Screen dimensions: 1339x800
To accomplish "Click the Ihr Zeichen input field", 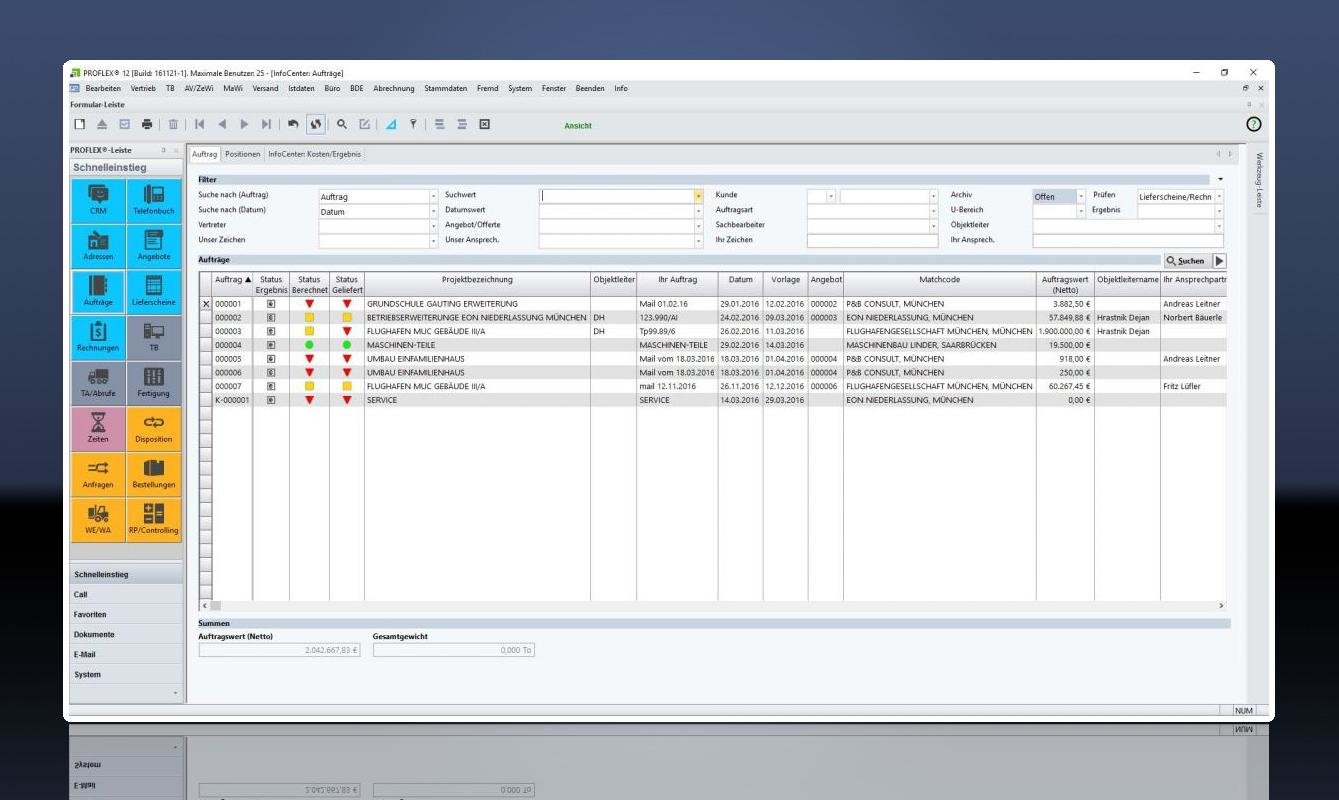I will [x=872, y=241].
